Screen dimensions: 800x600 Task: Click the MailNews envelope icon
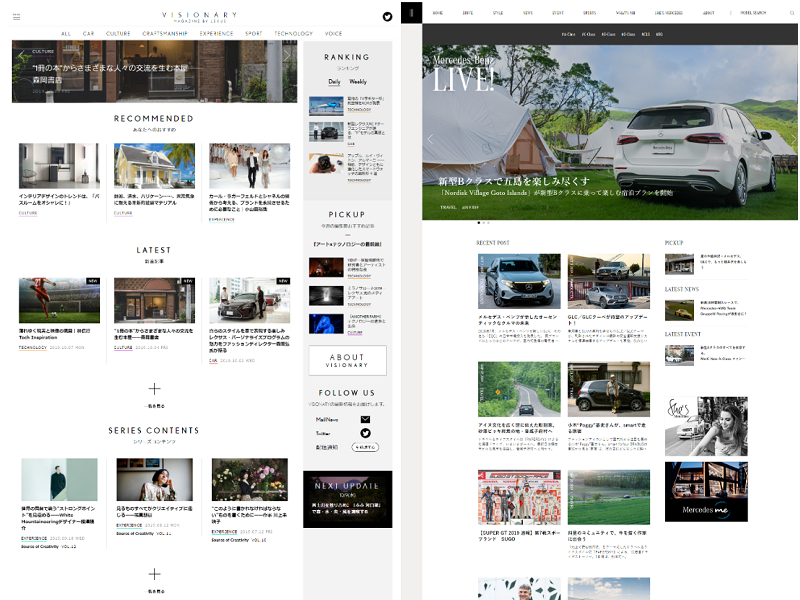coord(365,419)
